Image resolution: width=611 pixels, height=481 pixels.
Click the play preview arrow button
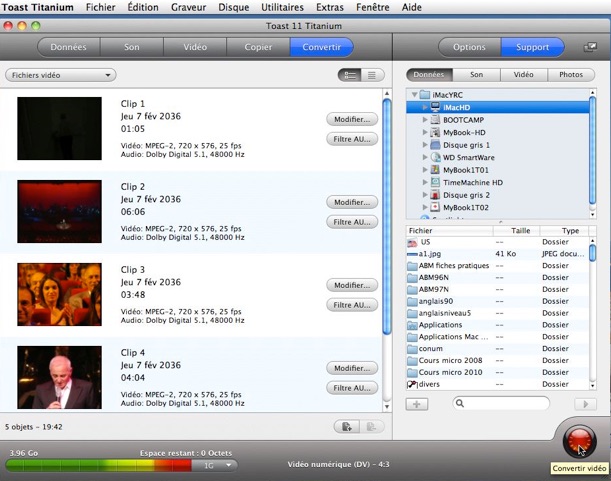point(585,404)
